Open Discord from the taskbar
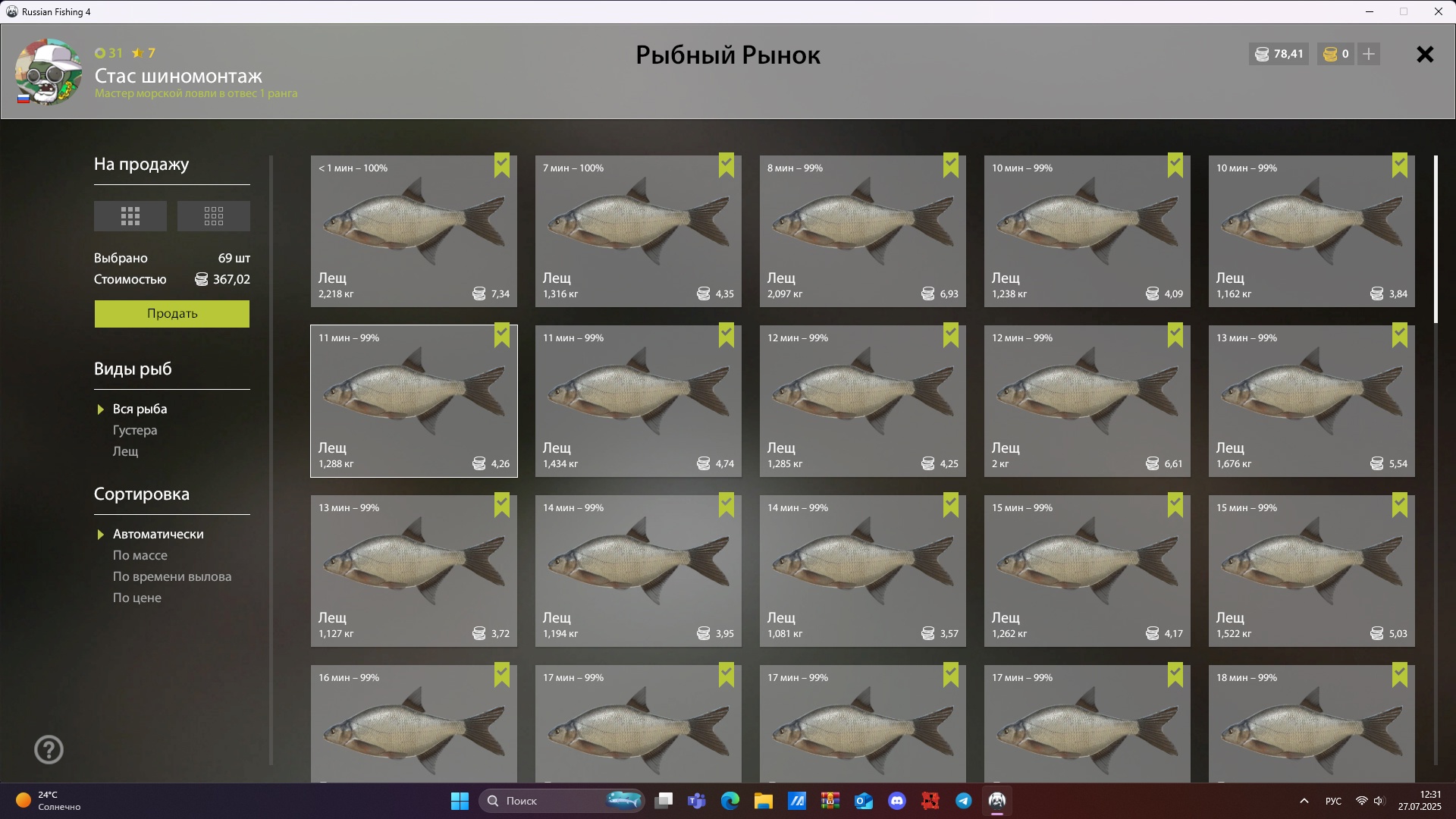1456x819 pixels. [897, 801]
